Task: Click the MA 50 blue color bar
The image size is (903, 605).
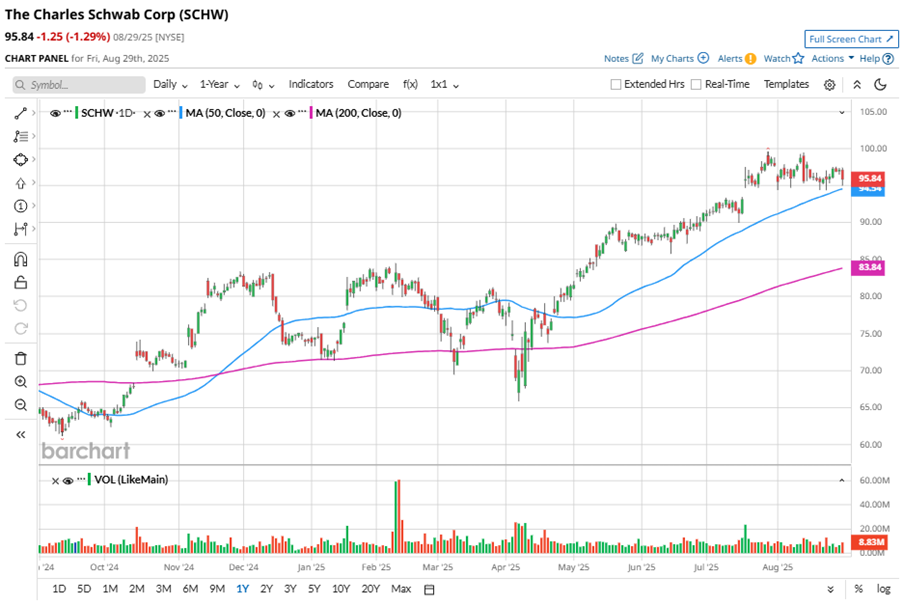Action: click(x=181, y=113)
